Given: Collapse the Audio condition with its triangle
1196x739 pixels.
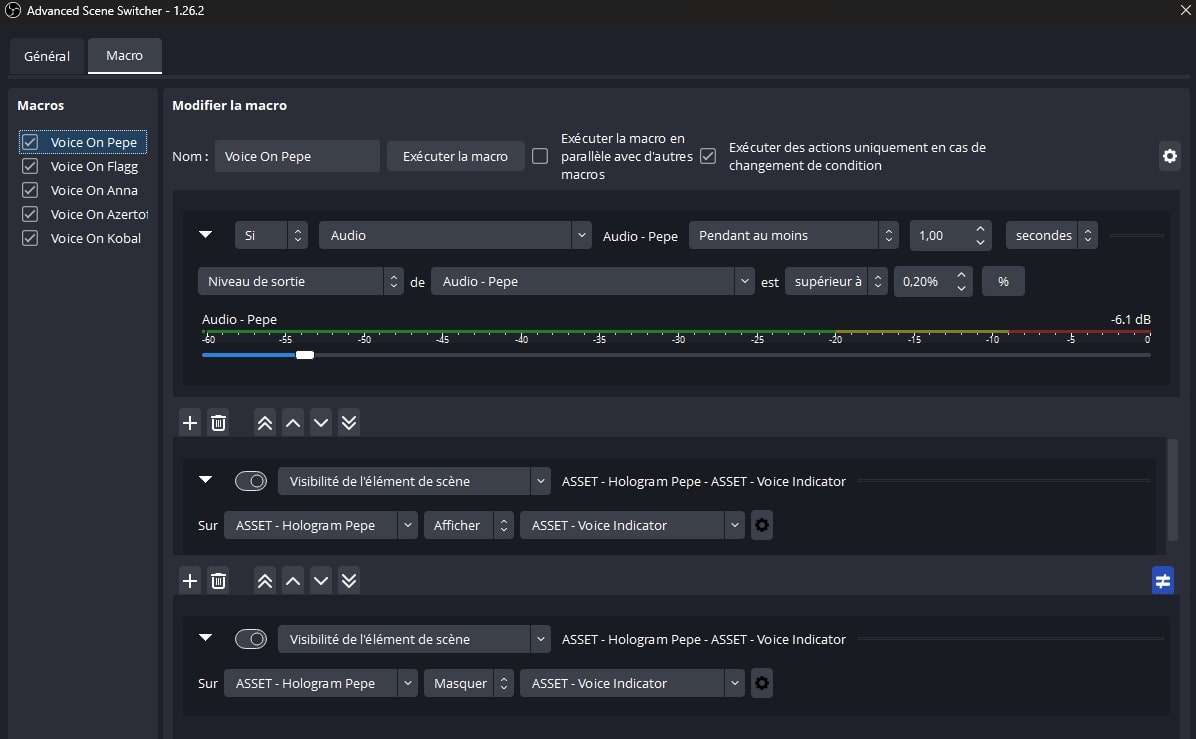Looking at the screenshot, I should click(206, 234).
